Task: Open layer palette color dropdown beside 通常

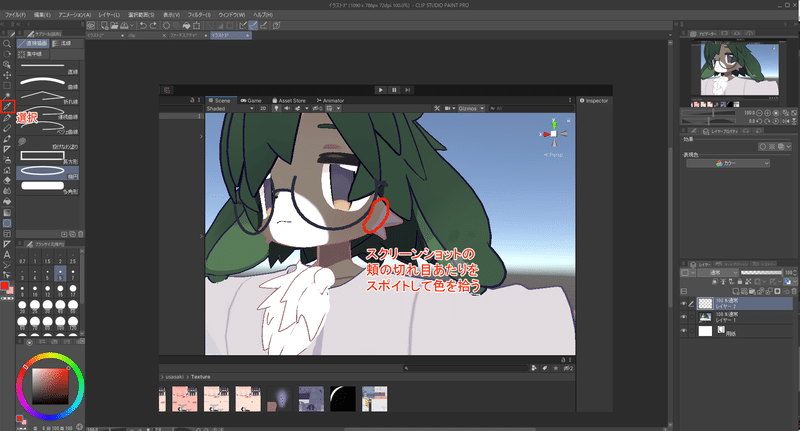Action: tap(688, 272)
